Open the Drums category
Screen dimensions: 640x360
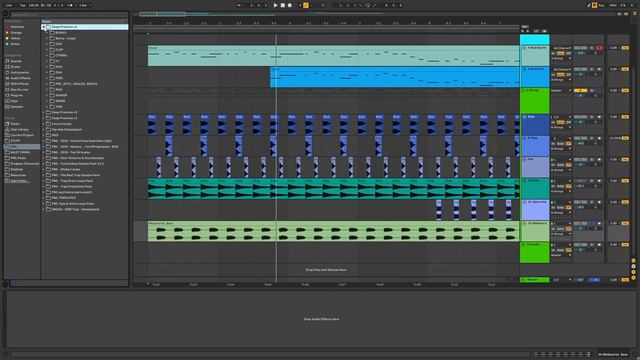click(x=16, y=67)
